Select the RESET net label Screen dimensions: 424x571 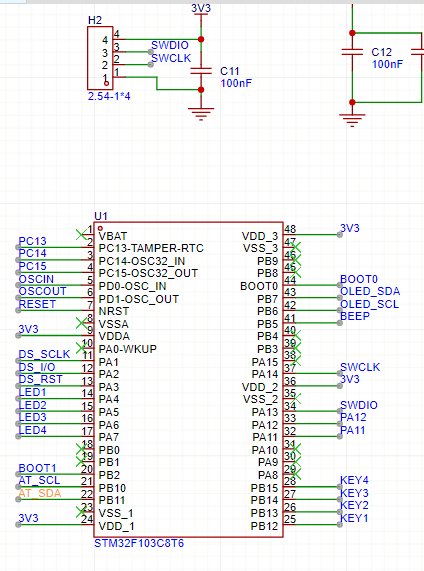tap(37, 304)
